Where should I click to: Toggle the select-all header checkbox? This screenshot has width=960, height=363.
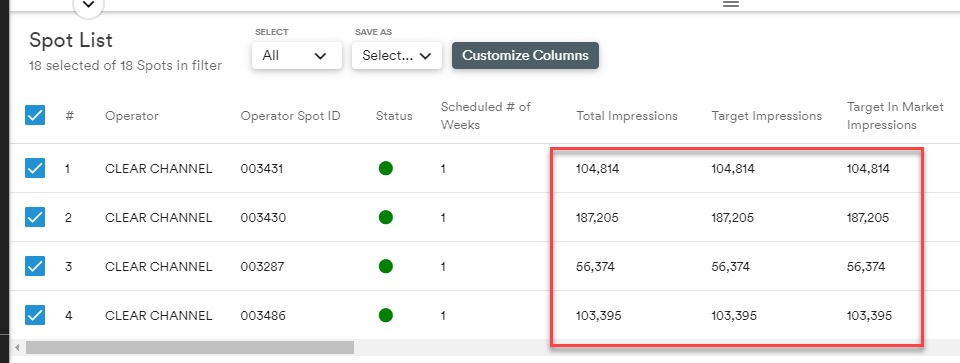point(35,115)
